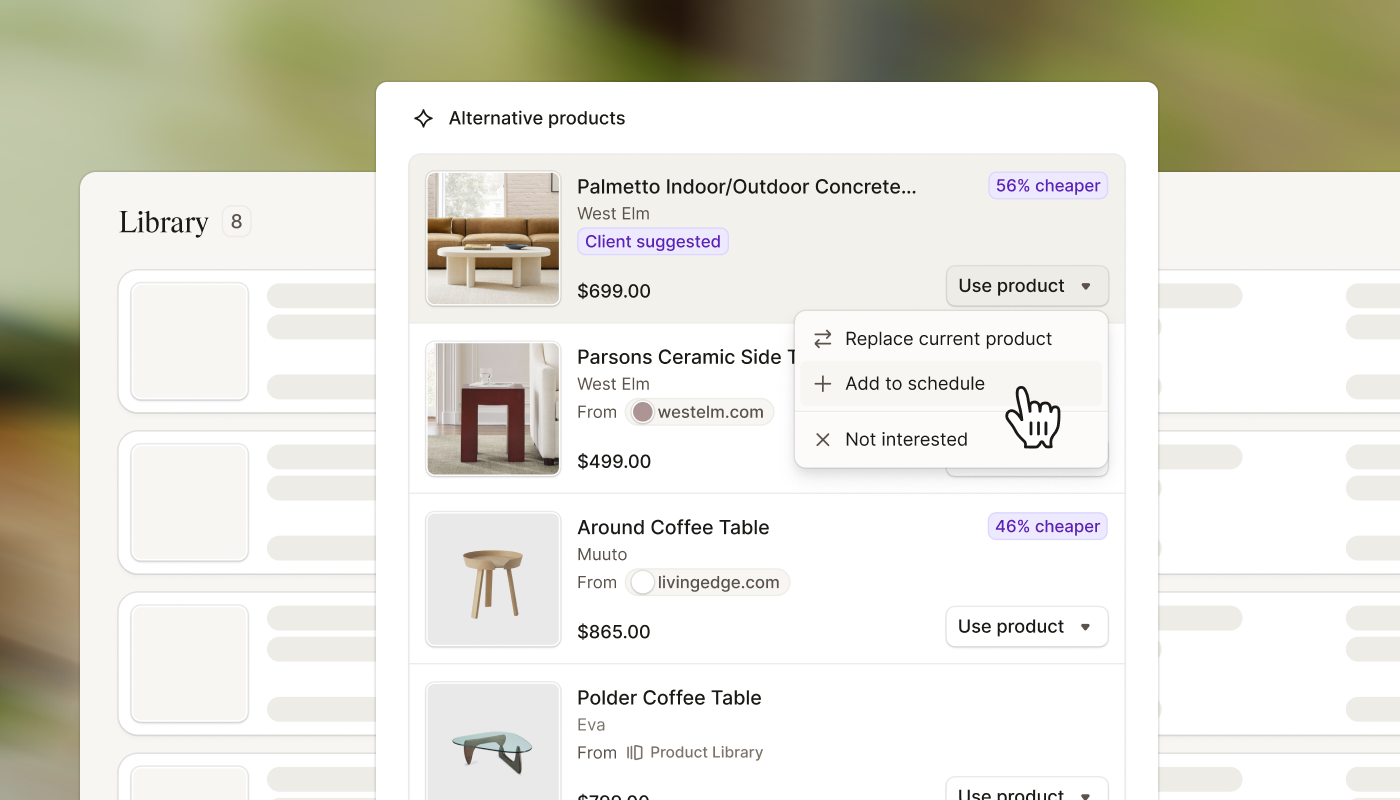
Task: Click the Around Coffee Table title
Action: tap(673, 528)
